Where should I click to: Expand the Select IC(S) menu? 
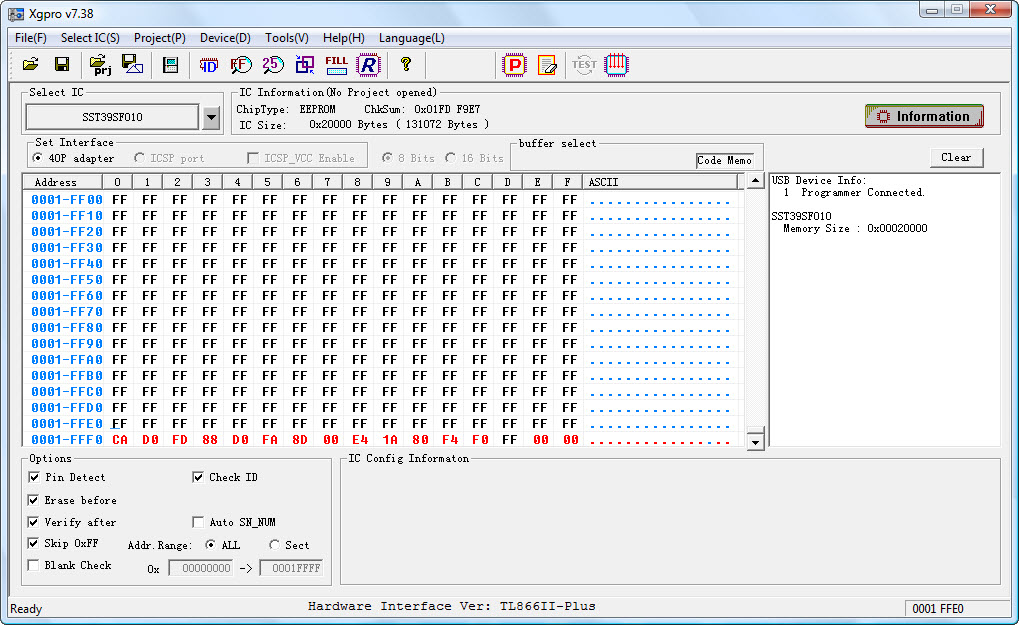[x=90, y=38]
